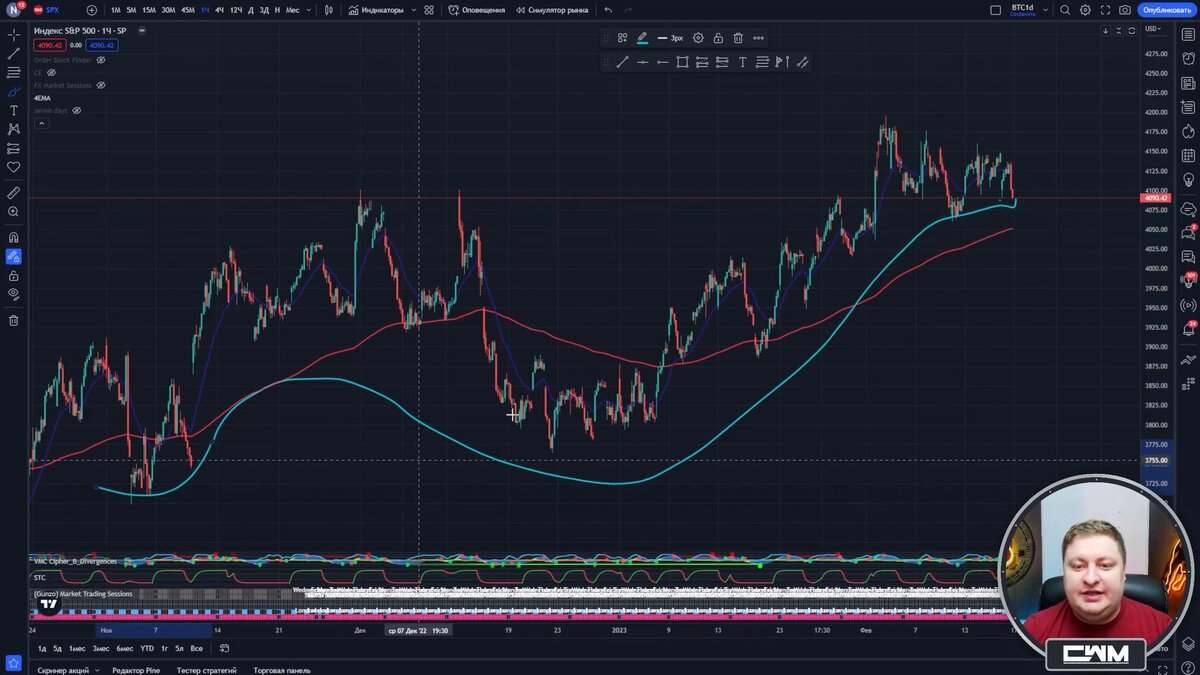Undo the last chart action

tap(608, 10)
